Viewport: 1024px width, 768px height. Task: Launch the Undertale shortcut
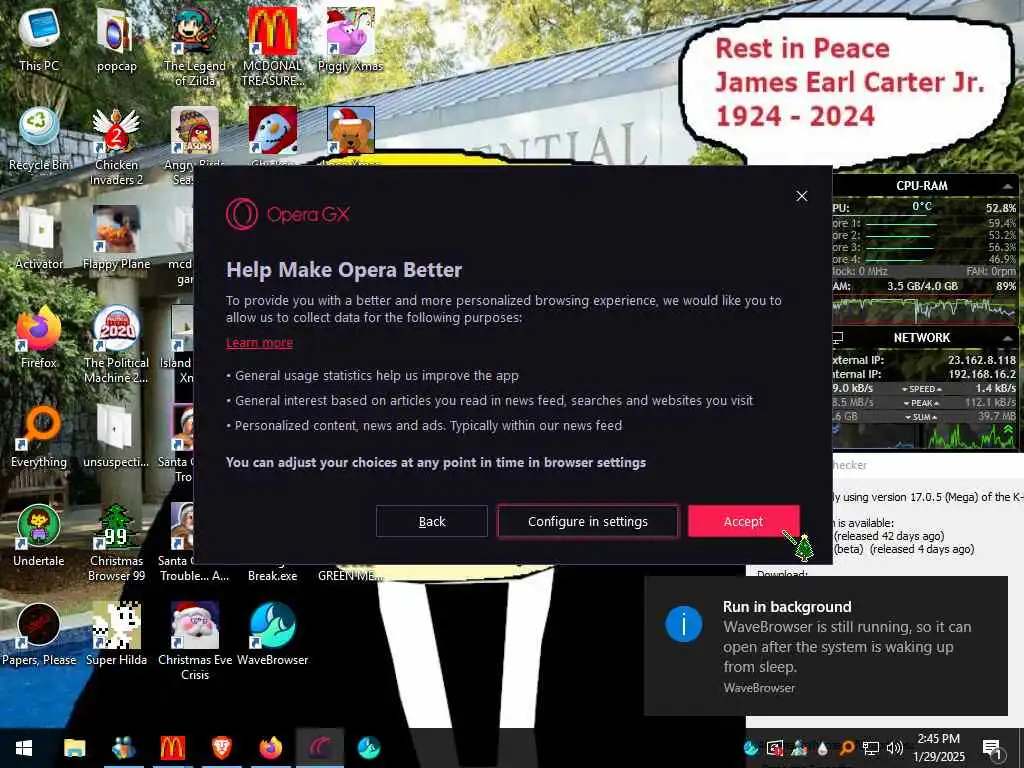point(39,535)
